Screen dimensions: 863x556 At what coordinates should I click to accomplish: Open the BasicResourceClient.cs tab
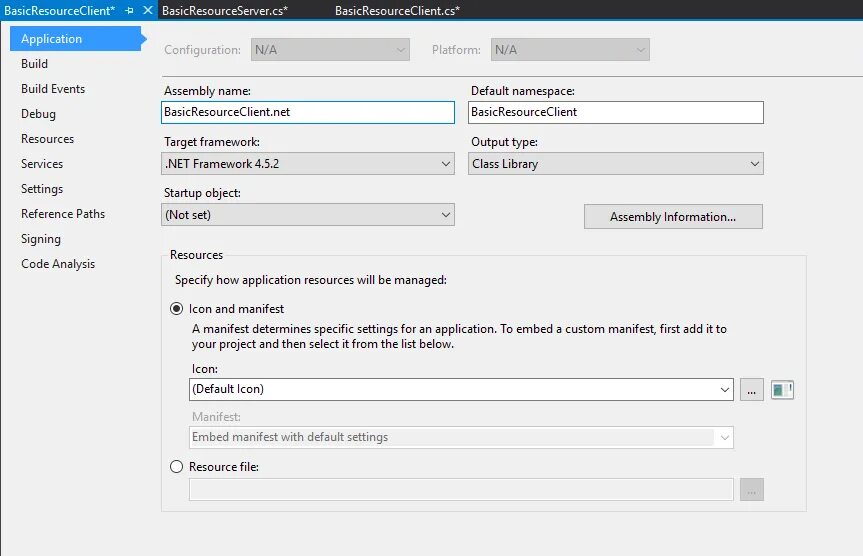[x=397, y=10]
